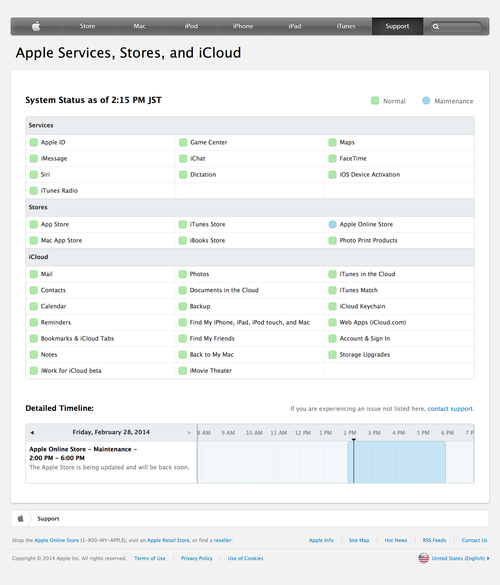
Task: Open the Site Map footer link
Action: [359, 540]
